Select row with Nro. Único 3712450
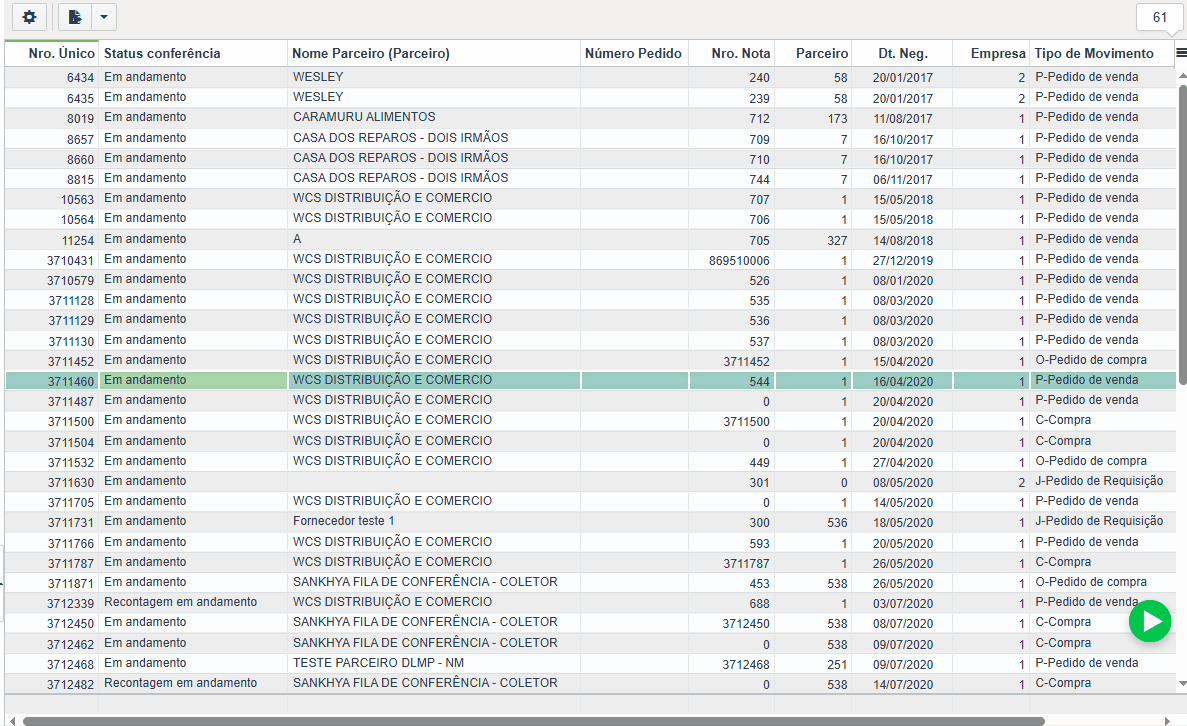This screenshot has width=1187, height=726. click(590, 623)
